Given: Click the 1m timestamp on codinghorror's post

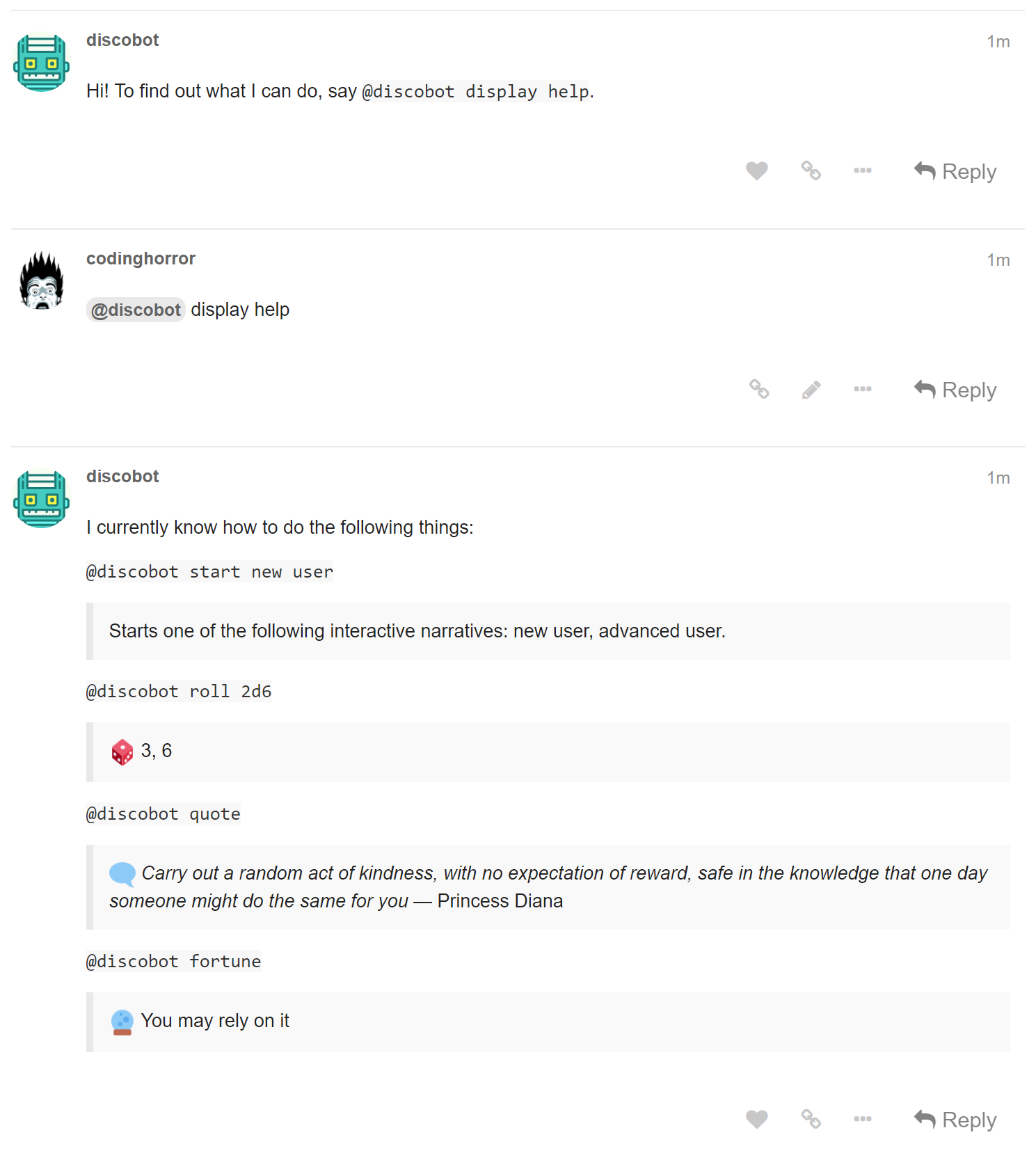Looking at the screenshot, I should [999, 260].
